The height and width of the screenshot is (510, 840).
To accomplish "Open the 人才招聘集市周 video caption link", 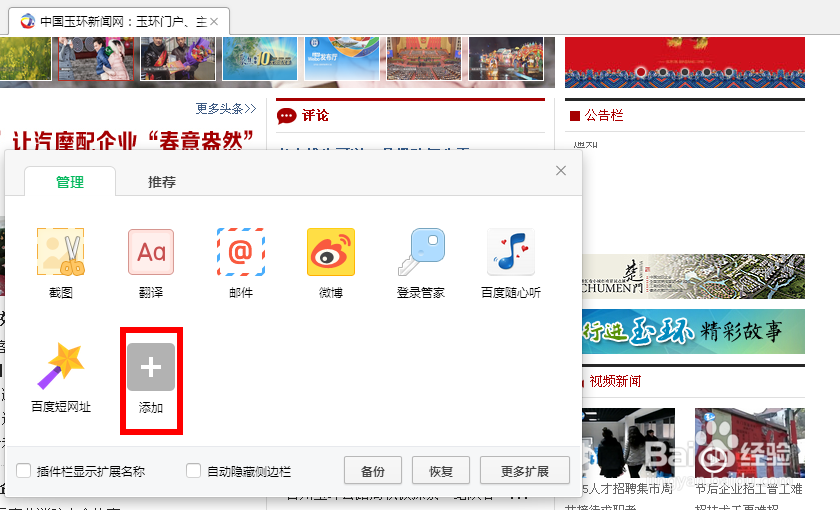I will [627, 489].
